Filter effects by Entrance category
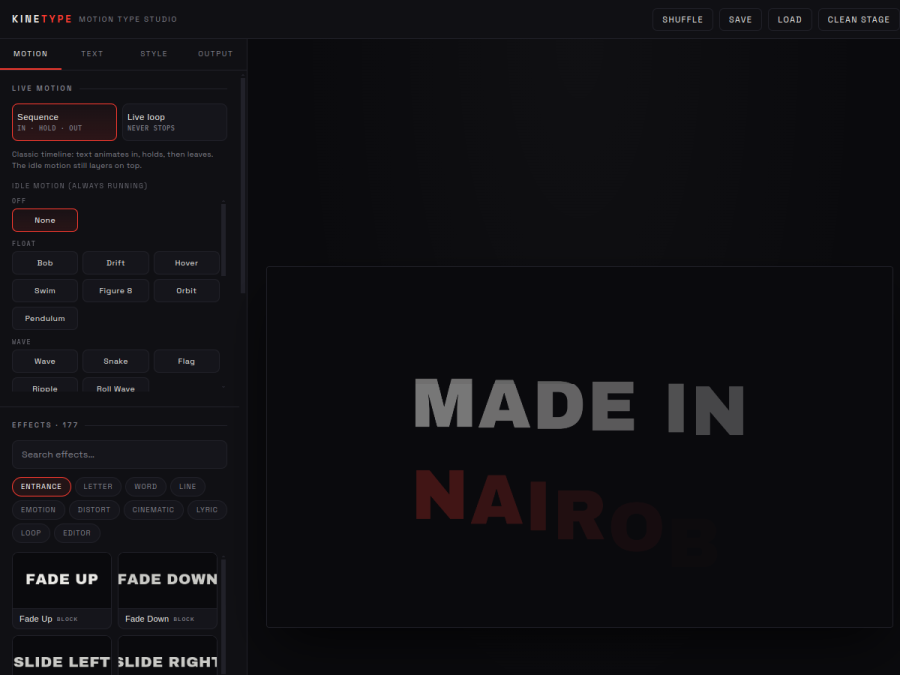Screen dimensions: 900x675 tap(41, 487)
